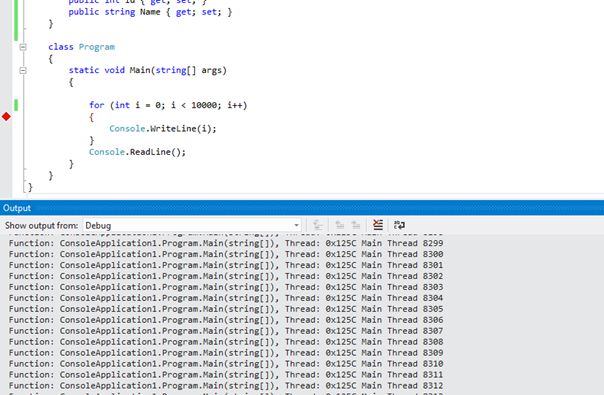Click the static void Main(string[] args) line
Screen dimensions: 604x395
click(148, 71)
